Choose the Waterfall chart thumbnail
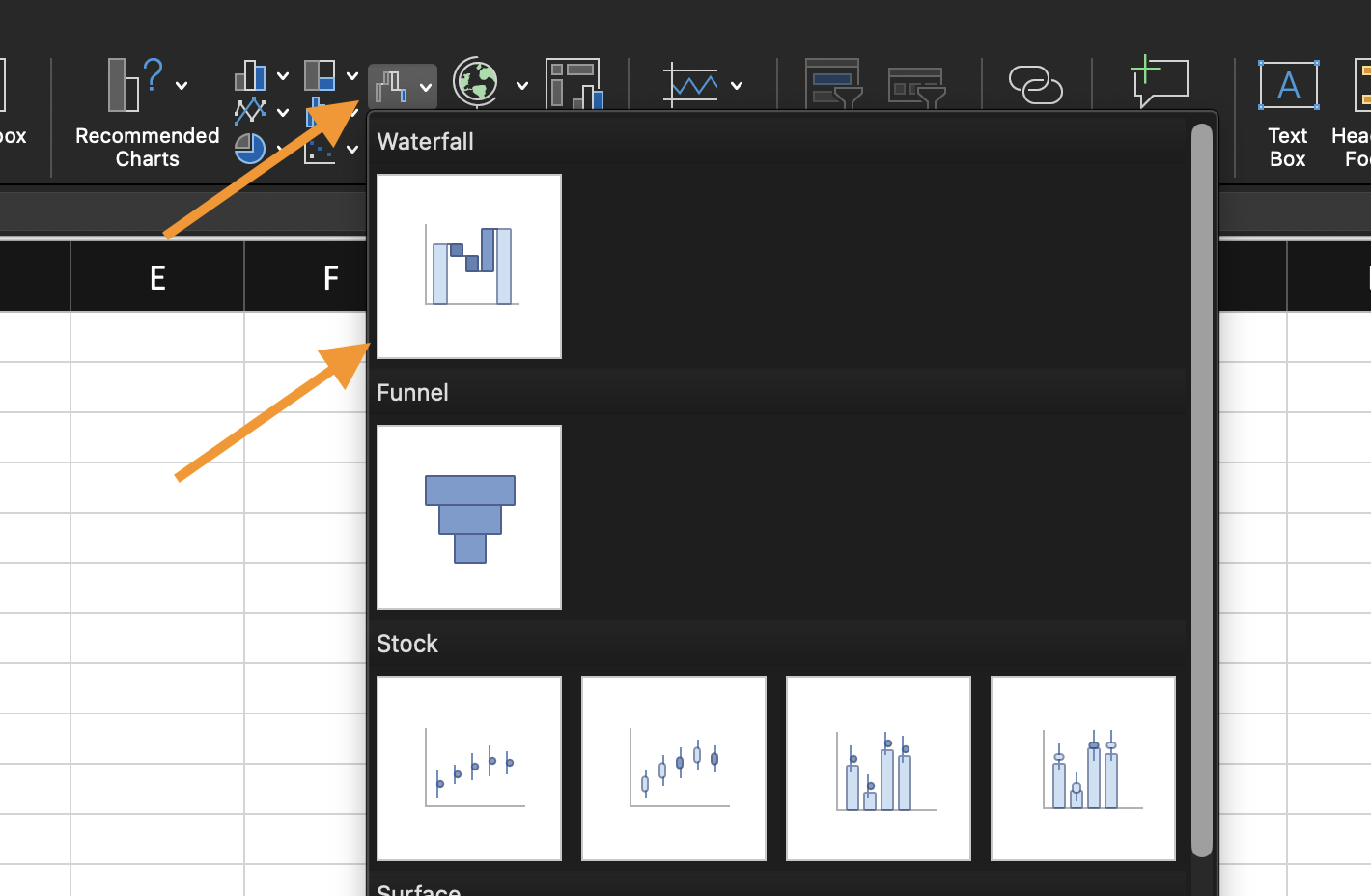Viewport: 1371px width, 896px height. point(469,266)
